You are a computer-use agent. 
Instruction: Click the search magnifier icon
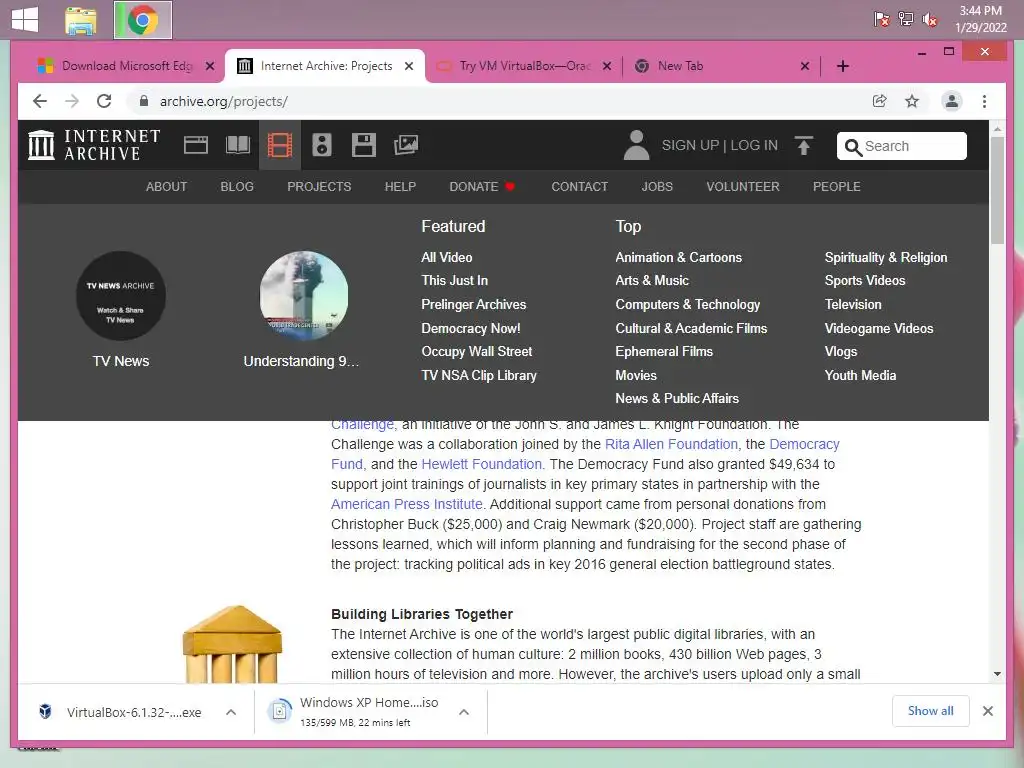[x=853, y=146]
